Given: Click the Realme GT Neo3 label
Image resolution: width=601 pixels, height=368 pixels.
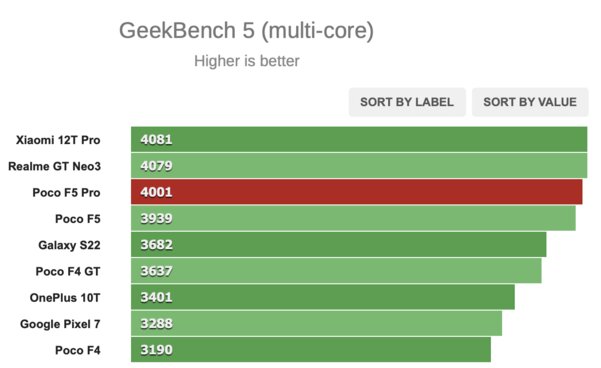Looking at the screenshot, I should tap(54, 166).
